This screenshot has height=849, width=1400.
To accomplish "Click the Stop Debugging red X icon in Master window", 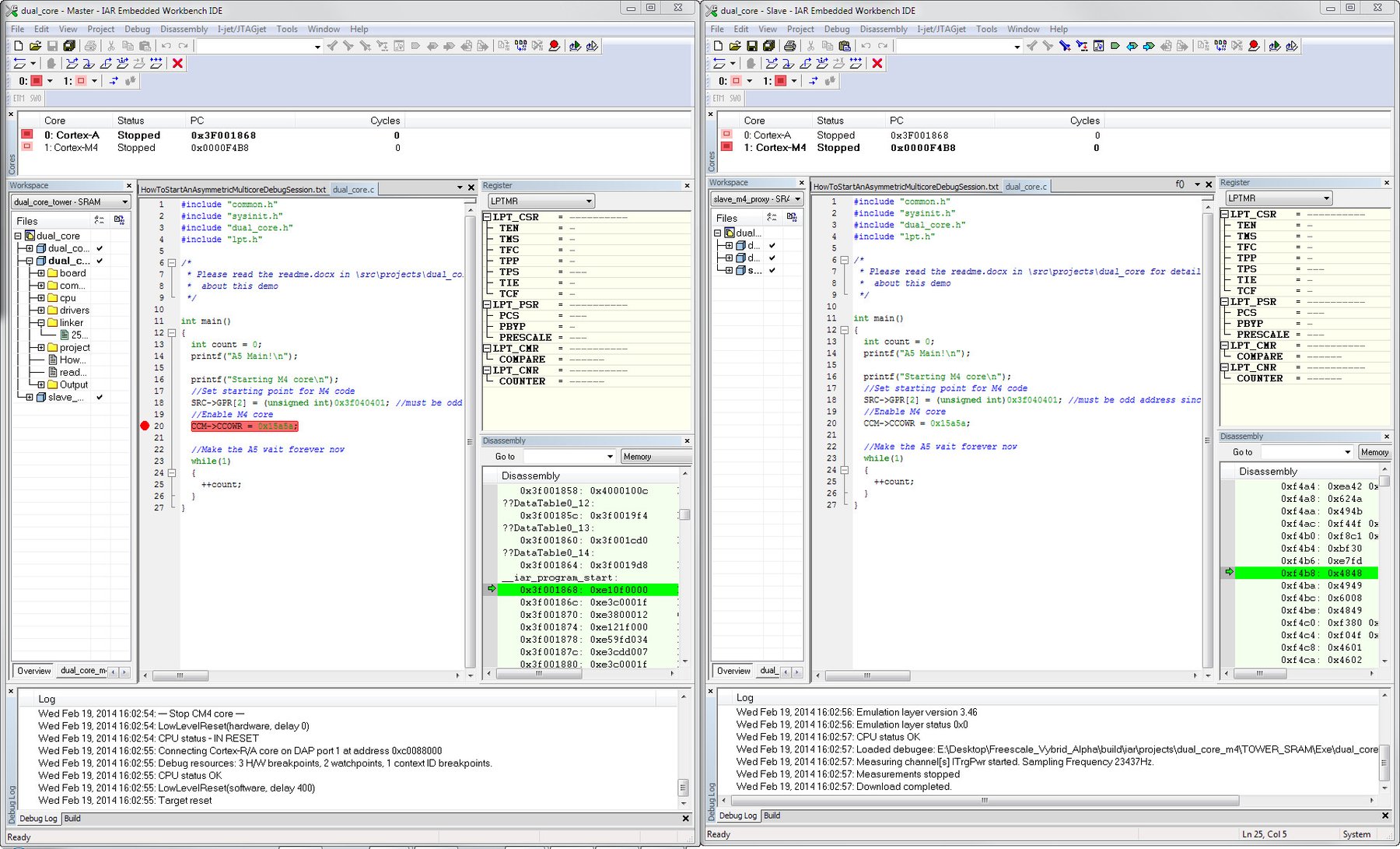I will pos(177,64).
